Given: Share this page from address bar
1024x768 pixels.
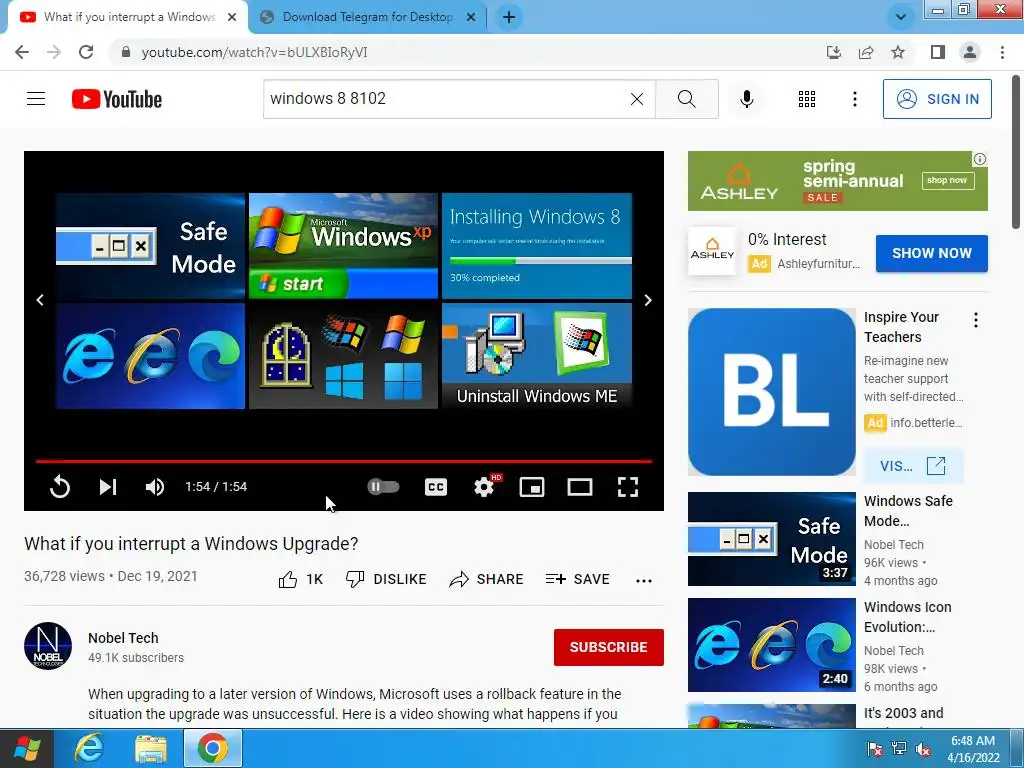Looking at the screenshot, I should tap(866, 52).
